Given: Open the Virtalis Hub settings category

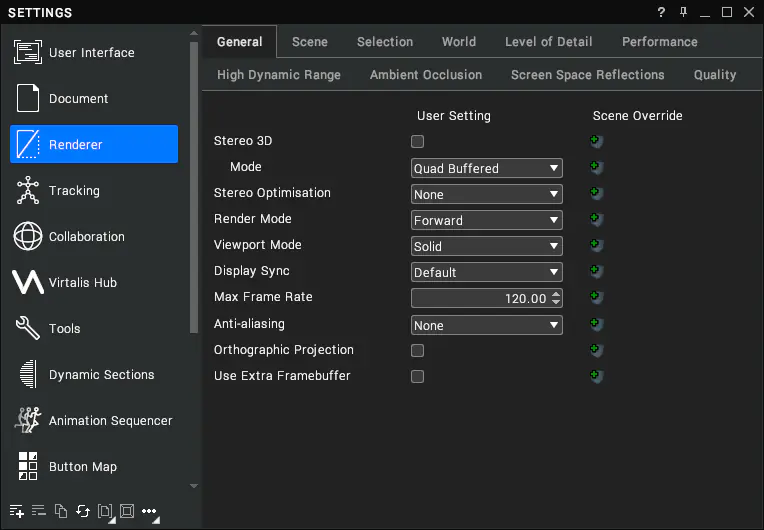Looking at the screenshot, I should coord(94,283).
